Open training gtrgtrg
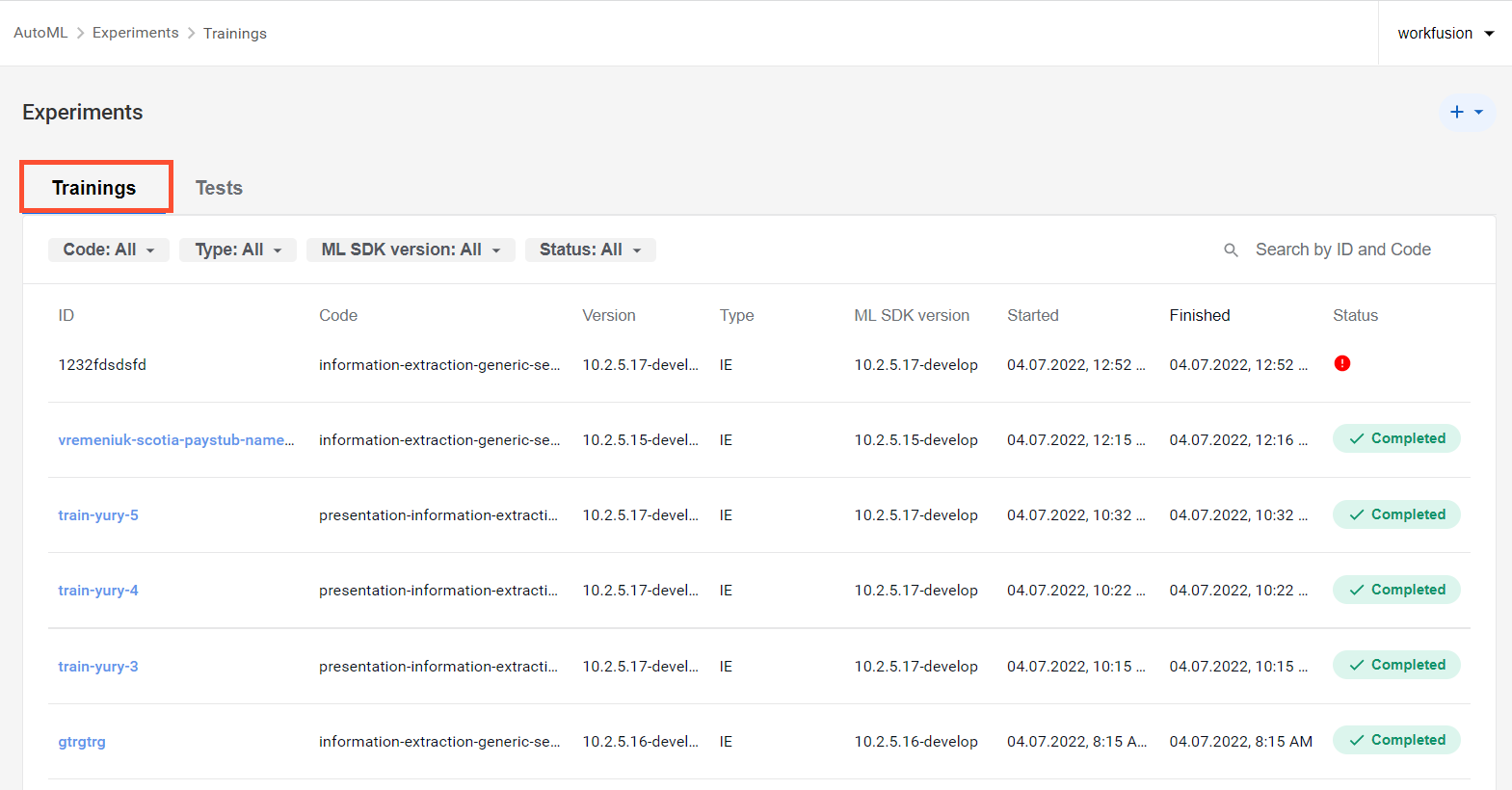 pos(82,741)
